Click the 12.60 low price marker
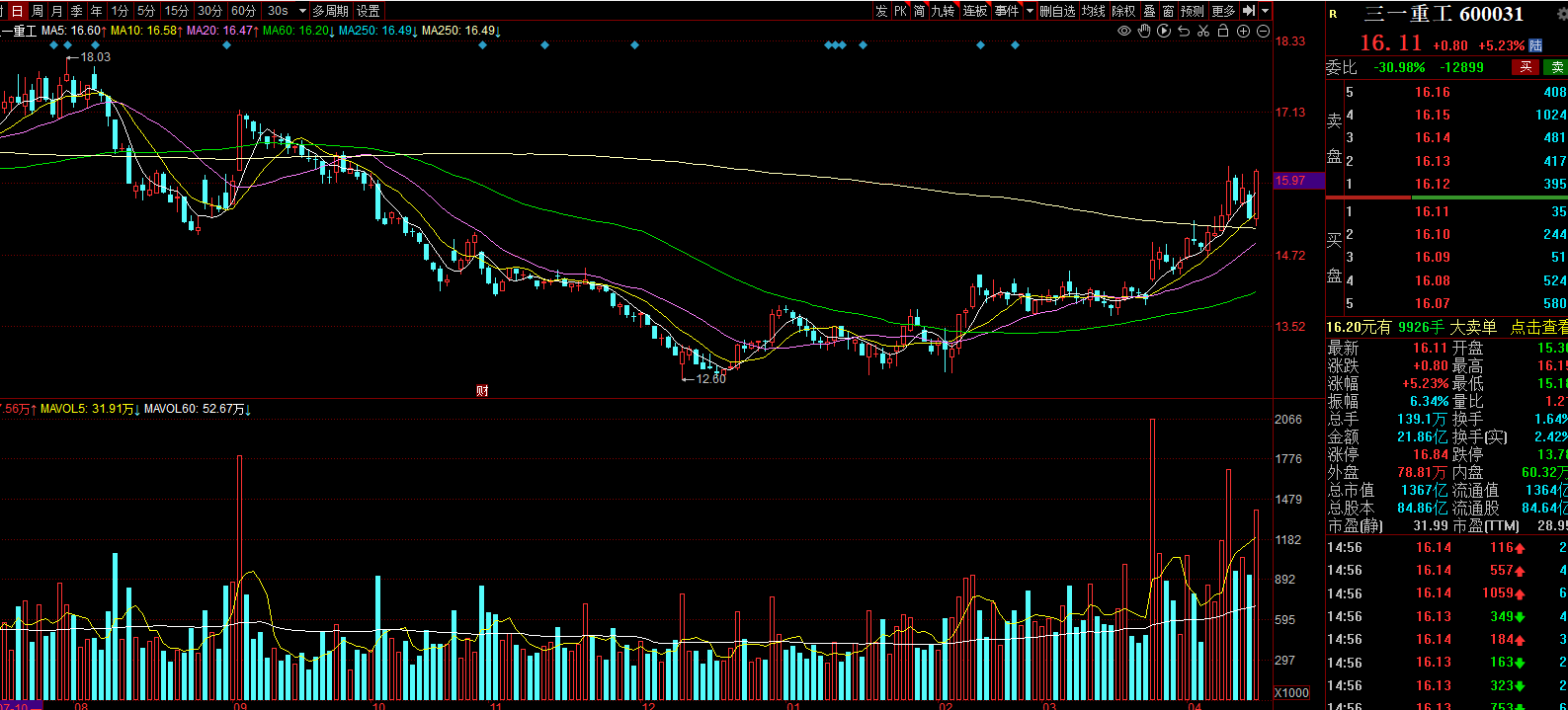 [710, 378]
